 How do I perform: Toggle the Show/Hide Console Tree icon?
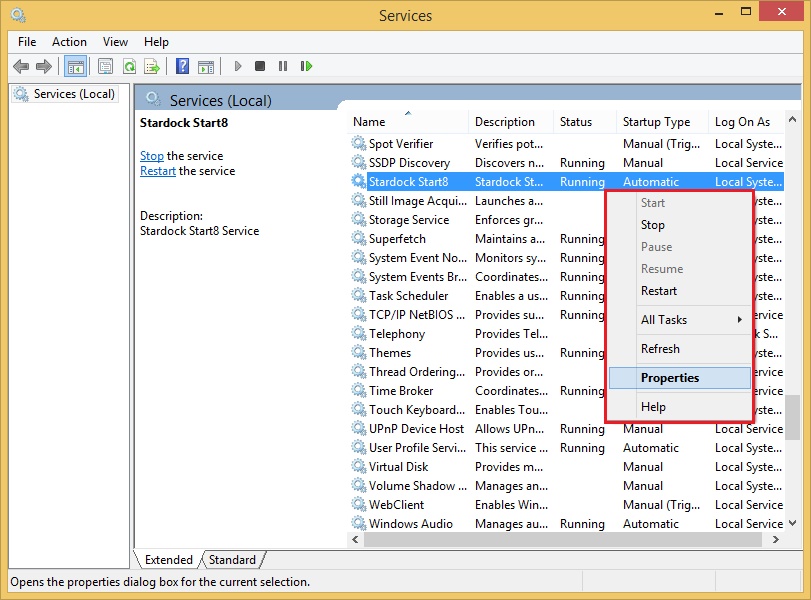coord(77,66)
